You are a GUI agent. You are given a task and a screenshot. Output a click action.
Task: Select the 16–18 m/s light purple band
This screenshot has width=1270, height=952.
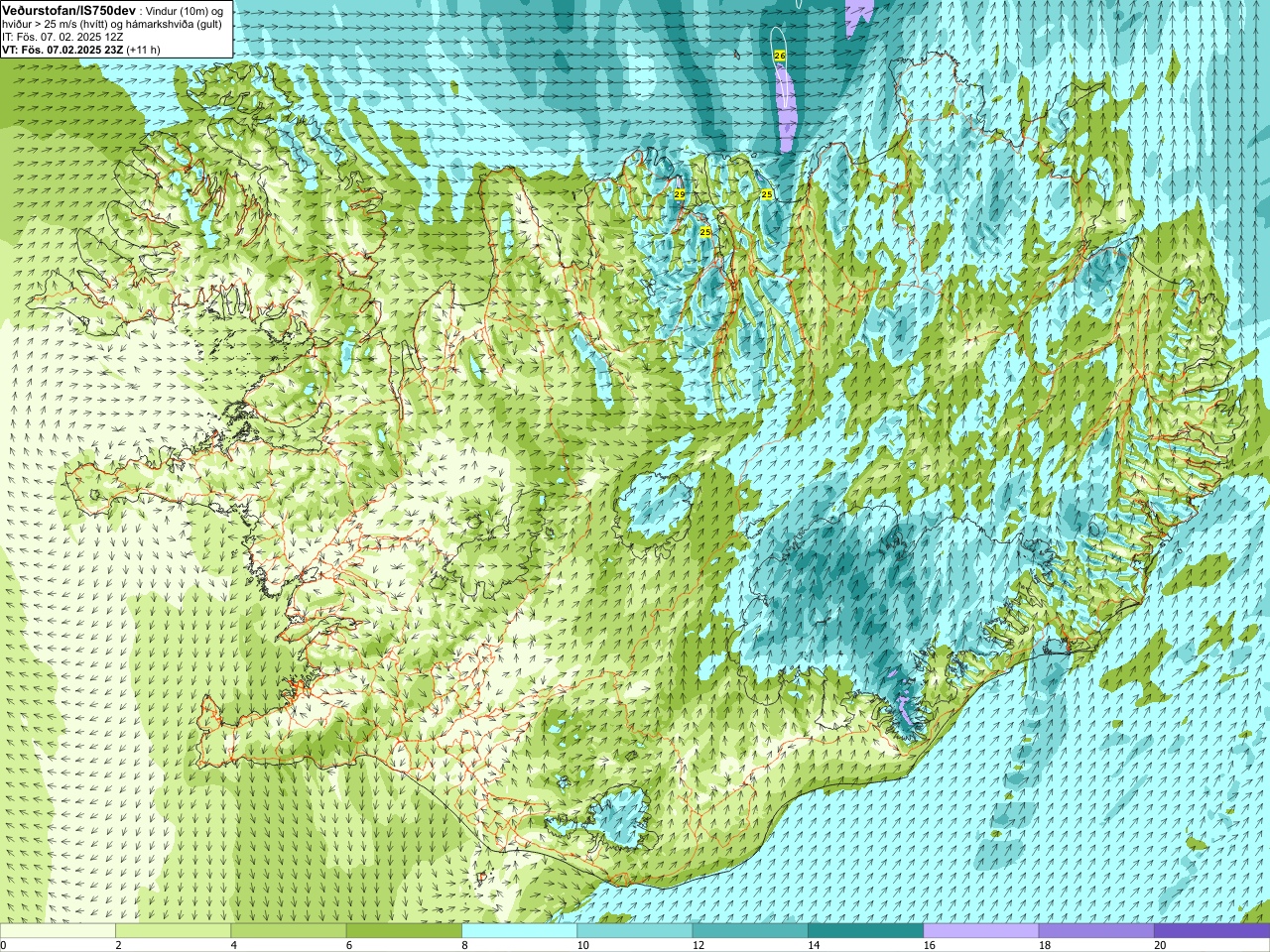[981, 931]
